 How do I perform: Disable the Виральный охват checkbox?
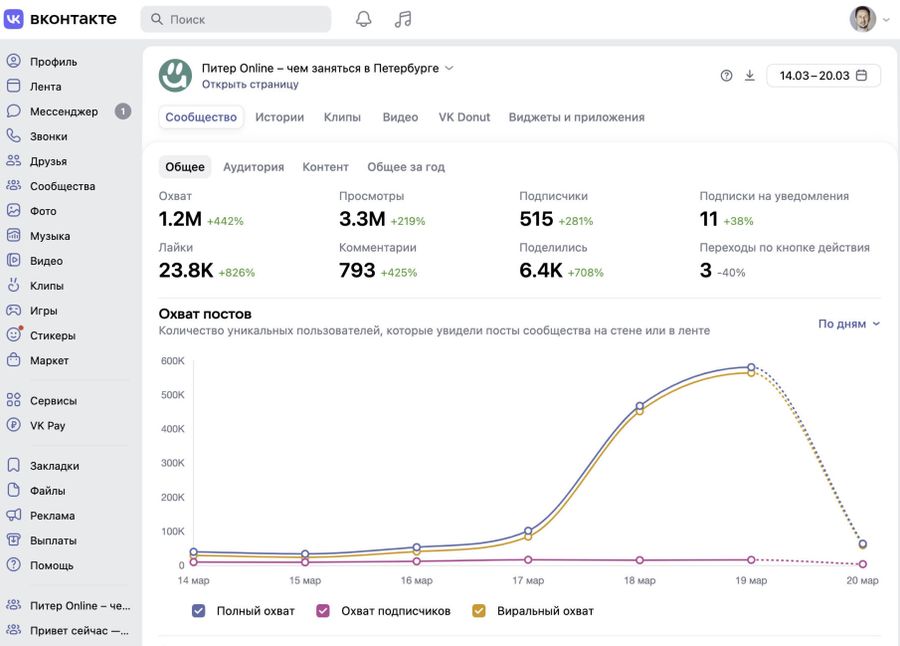click(x=479, y=611)
